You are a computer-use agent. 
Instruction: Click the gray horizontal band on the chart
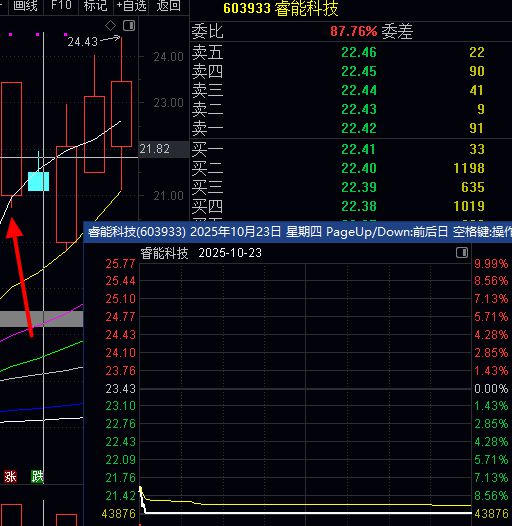tap(42, 319)
